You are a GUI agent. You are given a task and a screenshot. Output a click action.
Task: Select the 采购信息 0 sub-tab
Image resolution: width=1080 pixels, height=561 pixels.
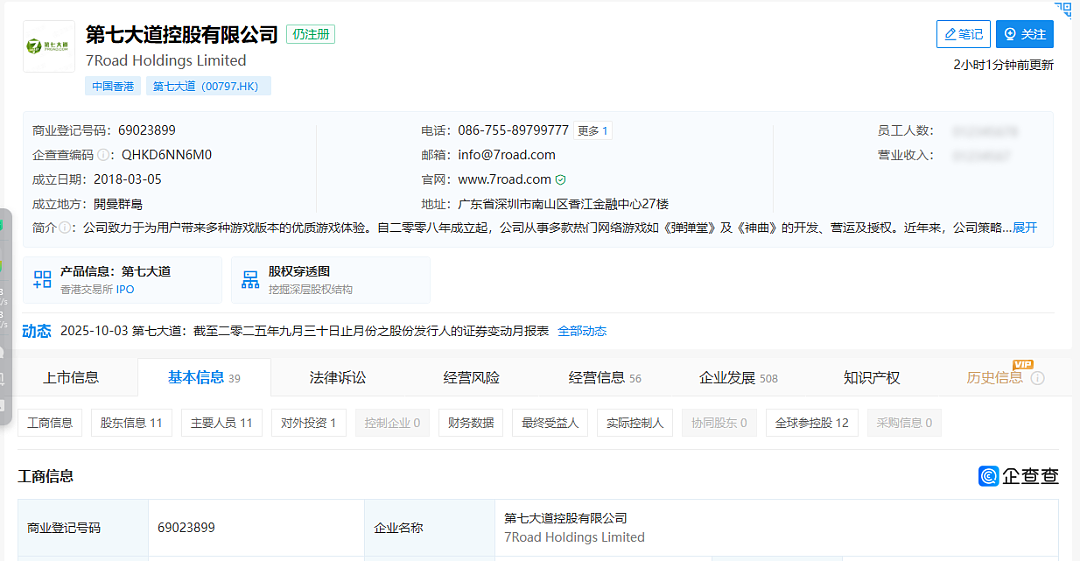click(904, 422)
